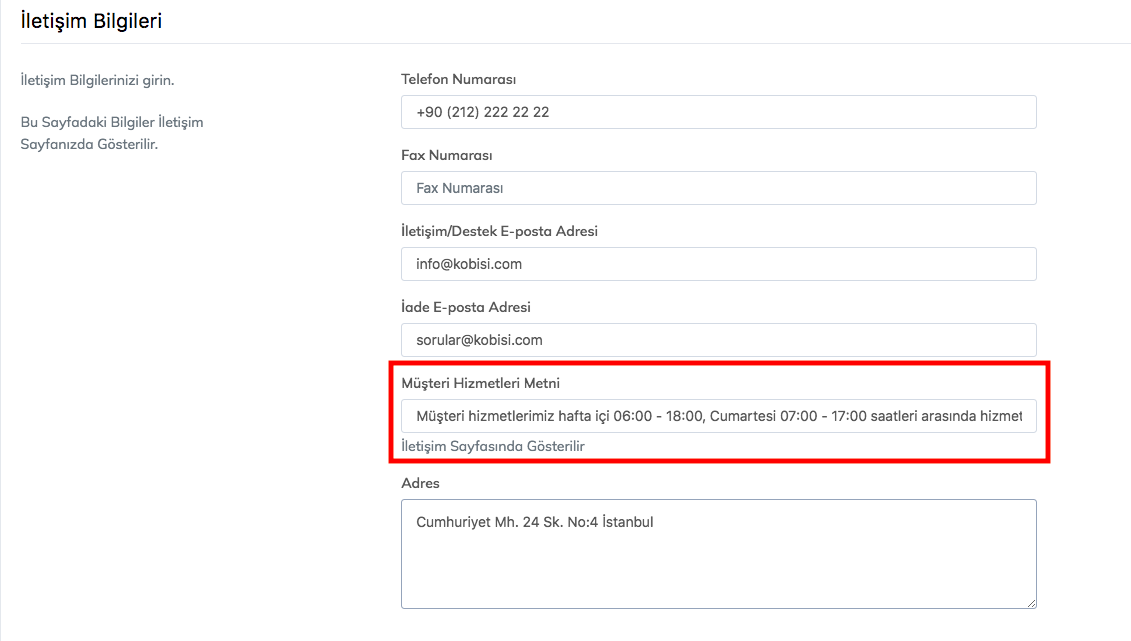Click the İletişim Bilgileri section heading
This screenshot has height=641, width=1131.
[x=91, y=20]
